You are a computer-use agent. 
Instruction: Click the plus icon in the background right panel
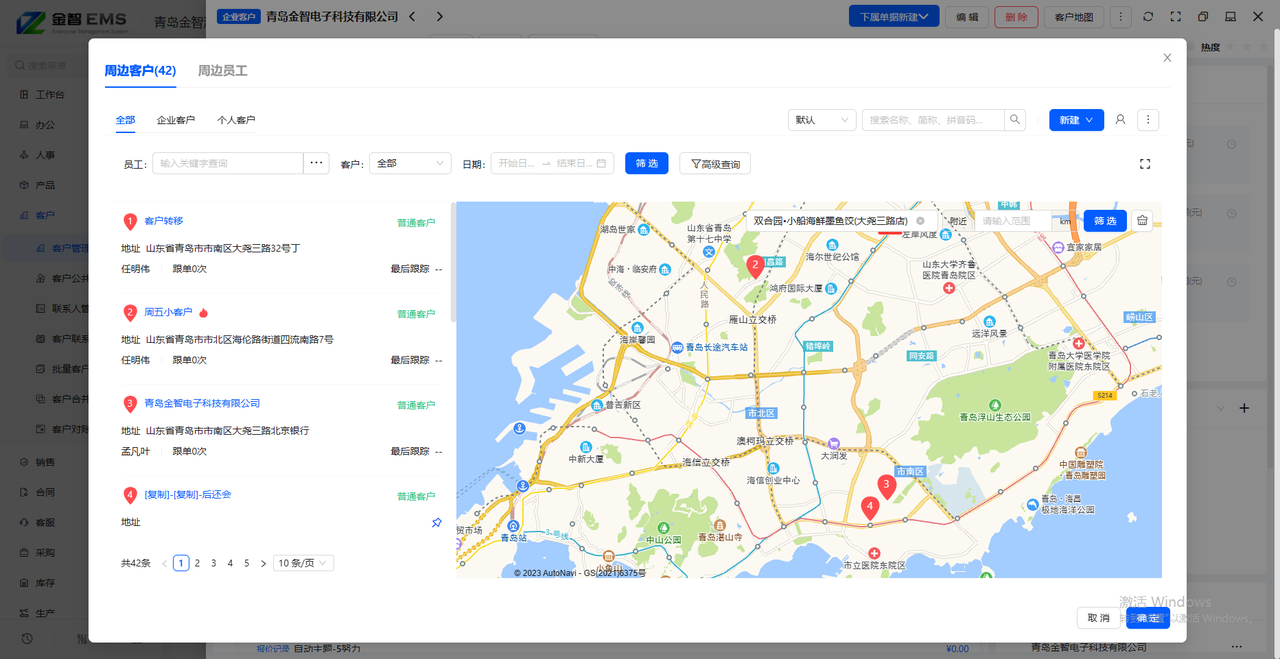[1244, 408]
